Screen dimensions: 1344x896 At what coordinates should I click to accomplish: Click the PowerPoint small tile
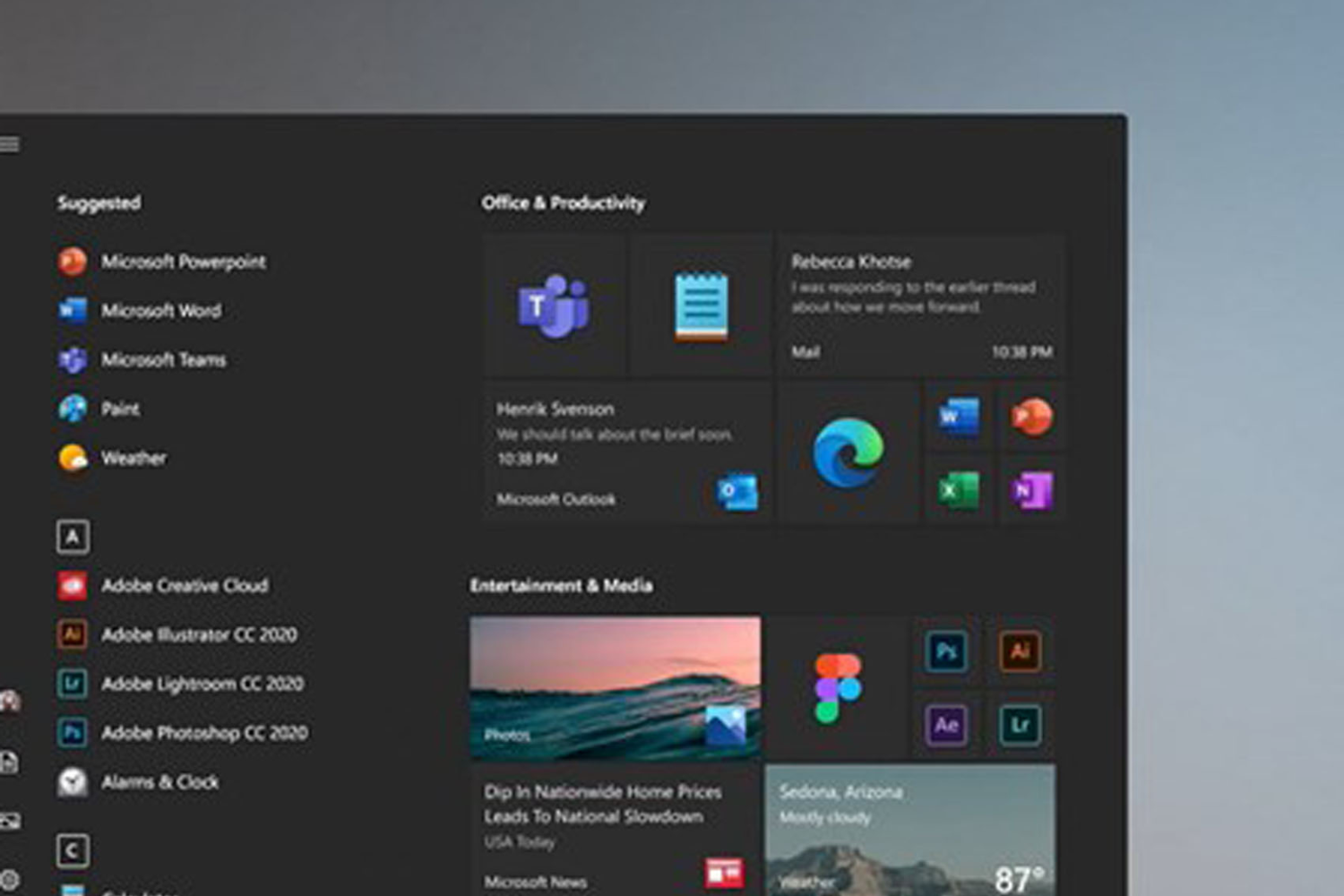point(1030,418)
